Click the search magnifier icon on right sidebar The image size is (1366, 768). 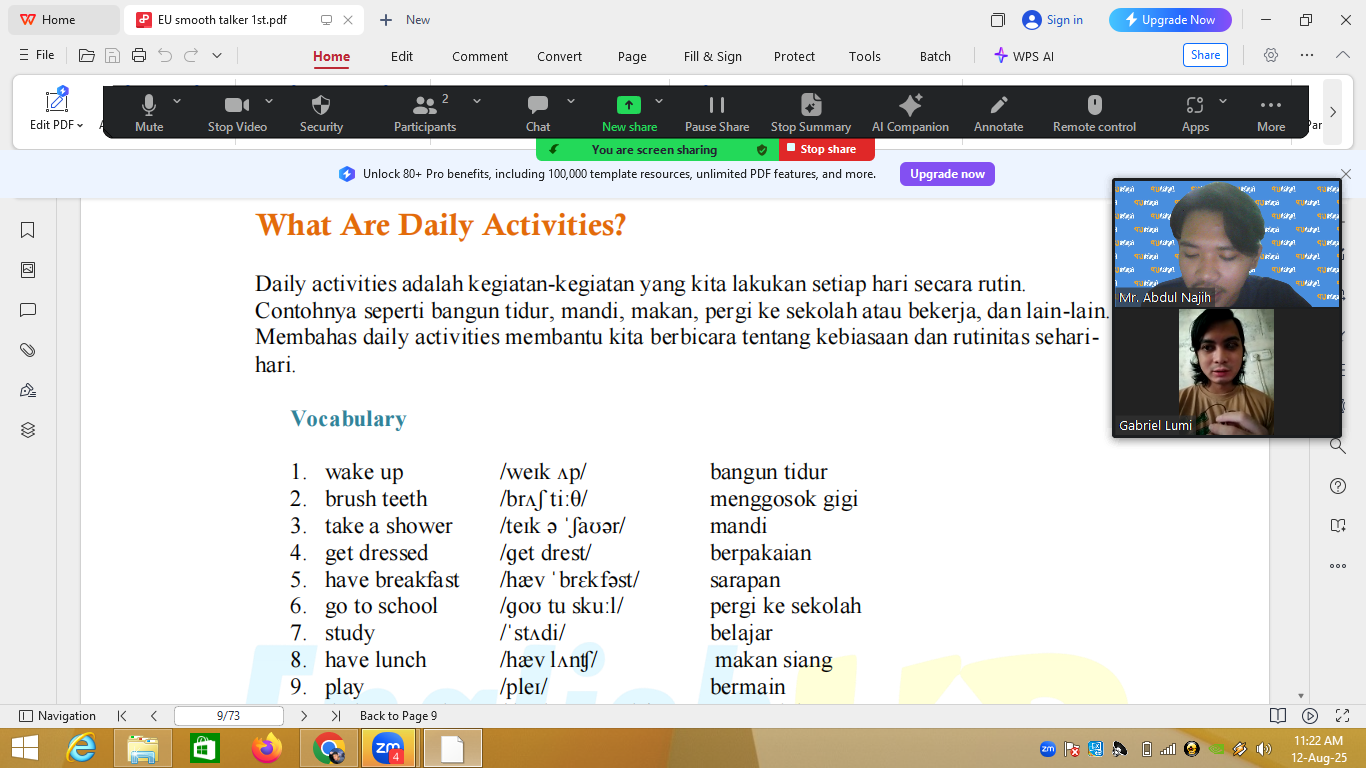pyautogui.click(x=1338, y=446)
